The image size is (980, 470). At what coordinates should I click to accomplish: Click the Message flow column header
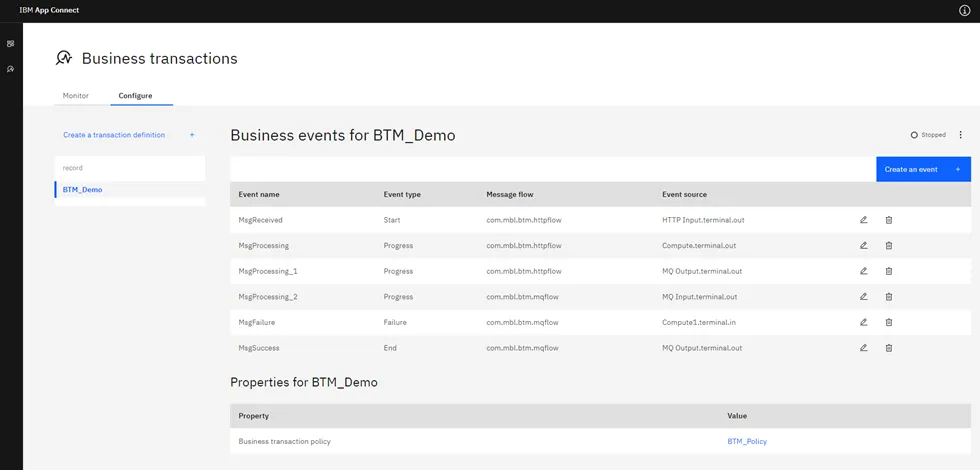(510, 194)
